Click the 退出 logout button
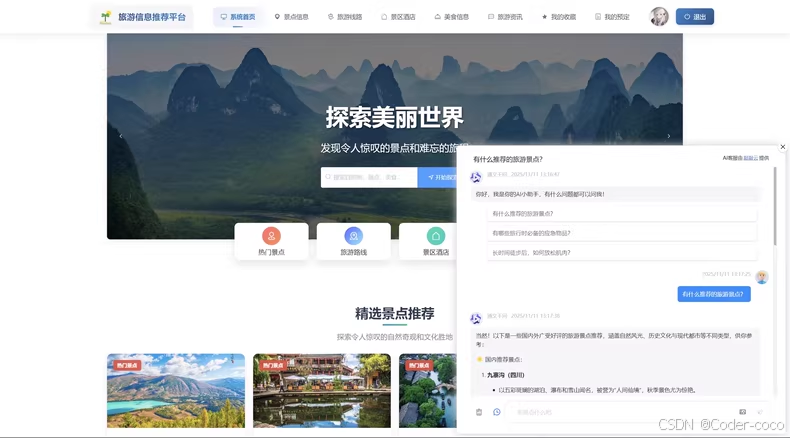Image resolution: width=790 pixels, height=438 pixels. (695, 17)
